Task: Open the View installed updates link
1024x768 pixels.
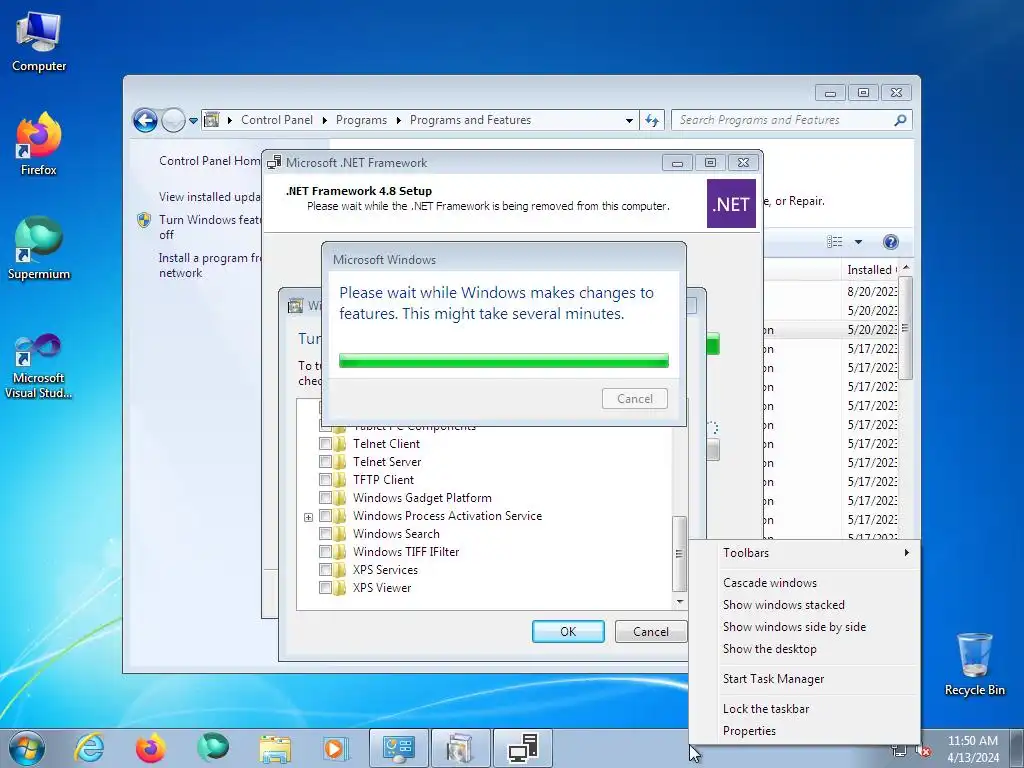Action: [x=210, y=197]
